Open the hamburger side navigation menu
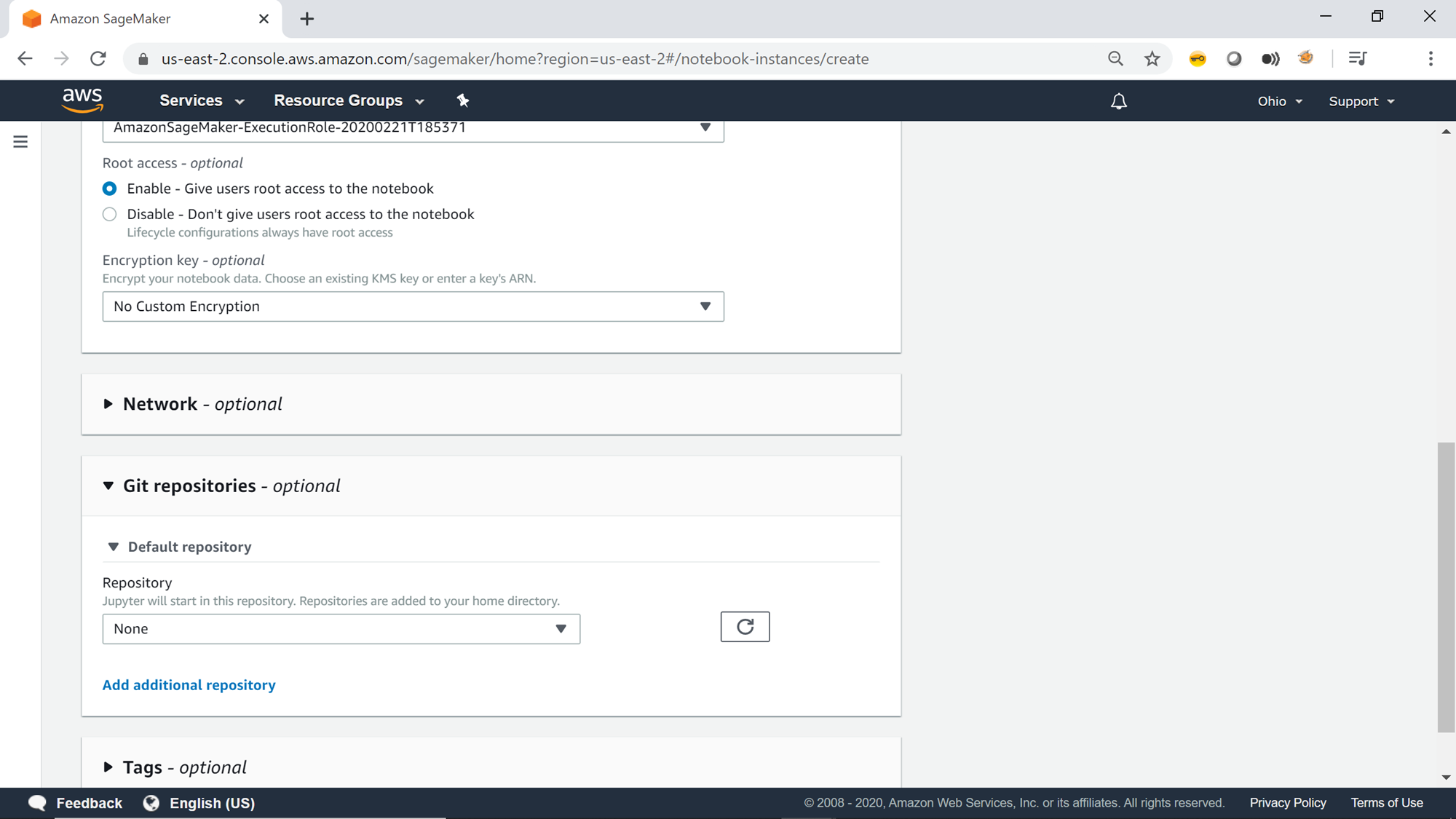Image resolution: width=1456 pixels, height=819 pixels. pyautogui.click(x=20, y=141)
